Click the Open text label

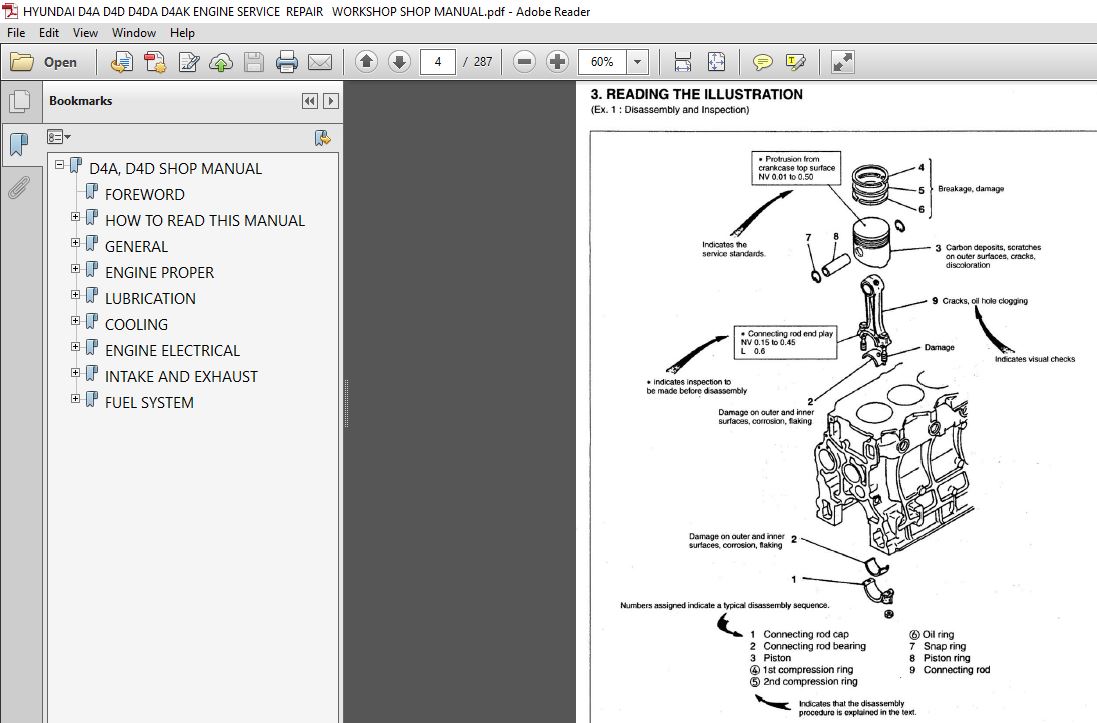coord(60,62)
